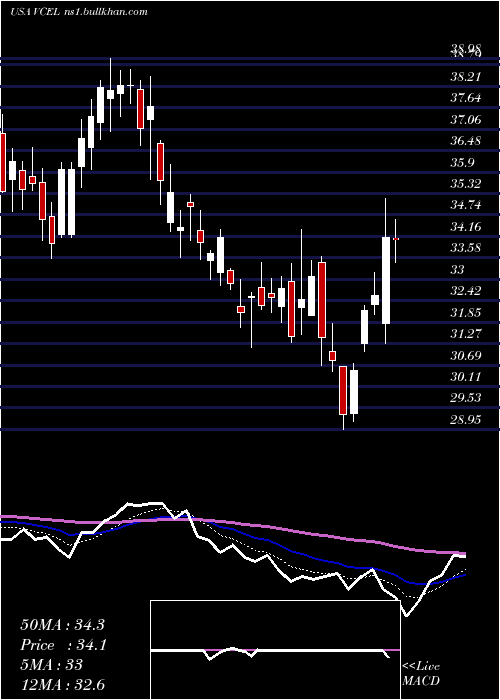Click the 12MA : 32.6 readout
The width and height of the screenshot is (500, 700).
point(62,684)
